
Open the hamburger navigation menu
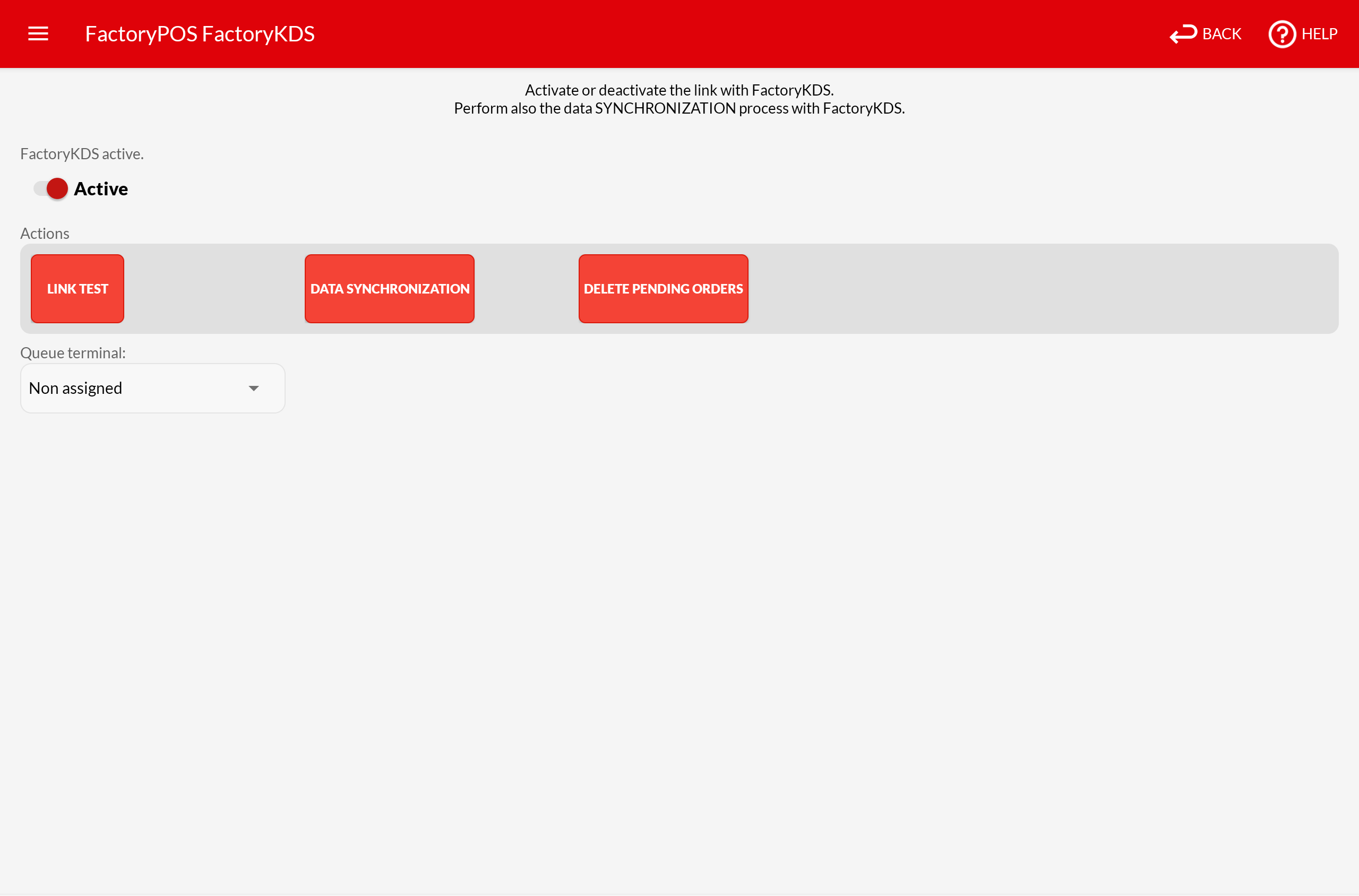pyautogui.click(x=38, y=34)
